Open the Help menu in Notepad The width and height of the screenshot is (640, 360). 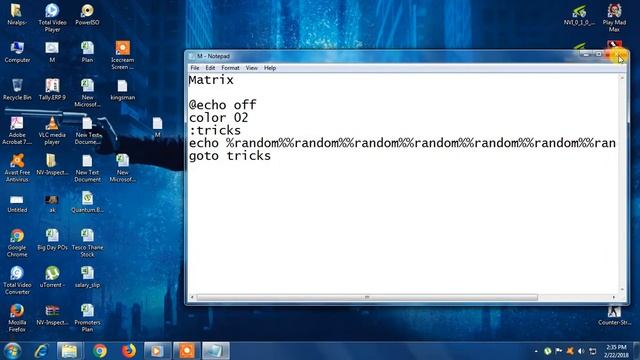click(270, 68)
